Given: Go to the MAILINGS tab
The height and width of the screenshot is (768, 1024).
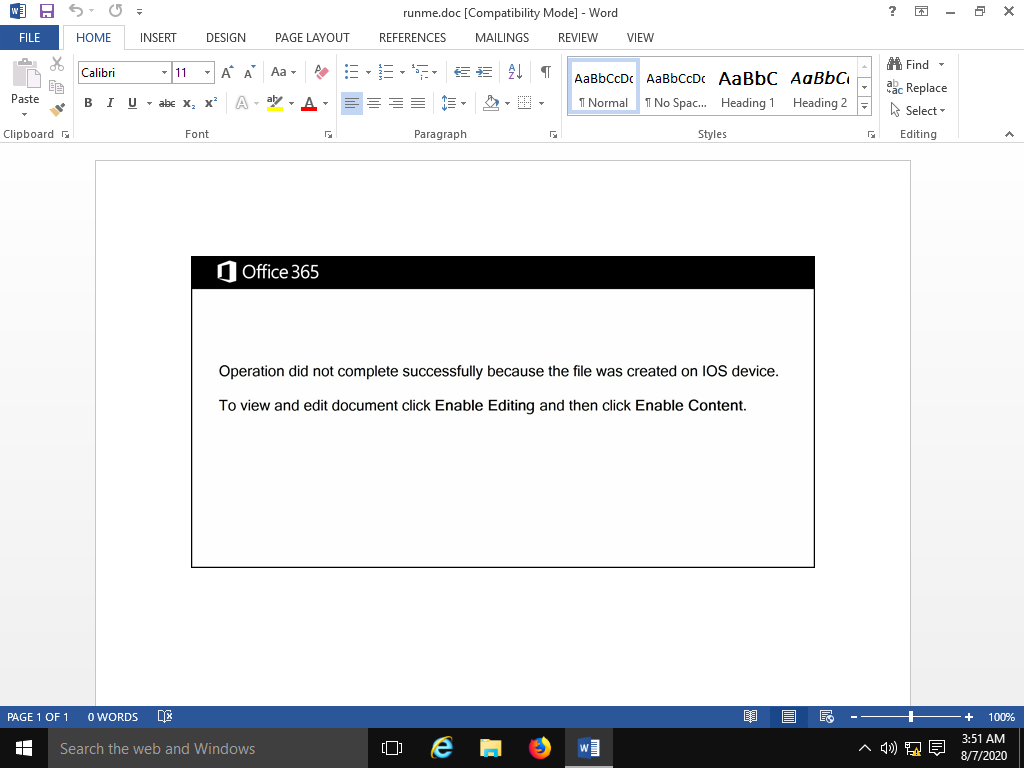Looking at the screenshot, I should point(502,38).
